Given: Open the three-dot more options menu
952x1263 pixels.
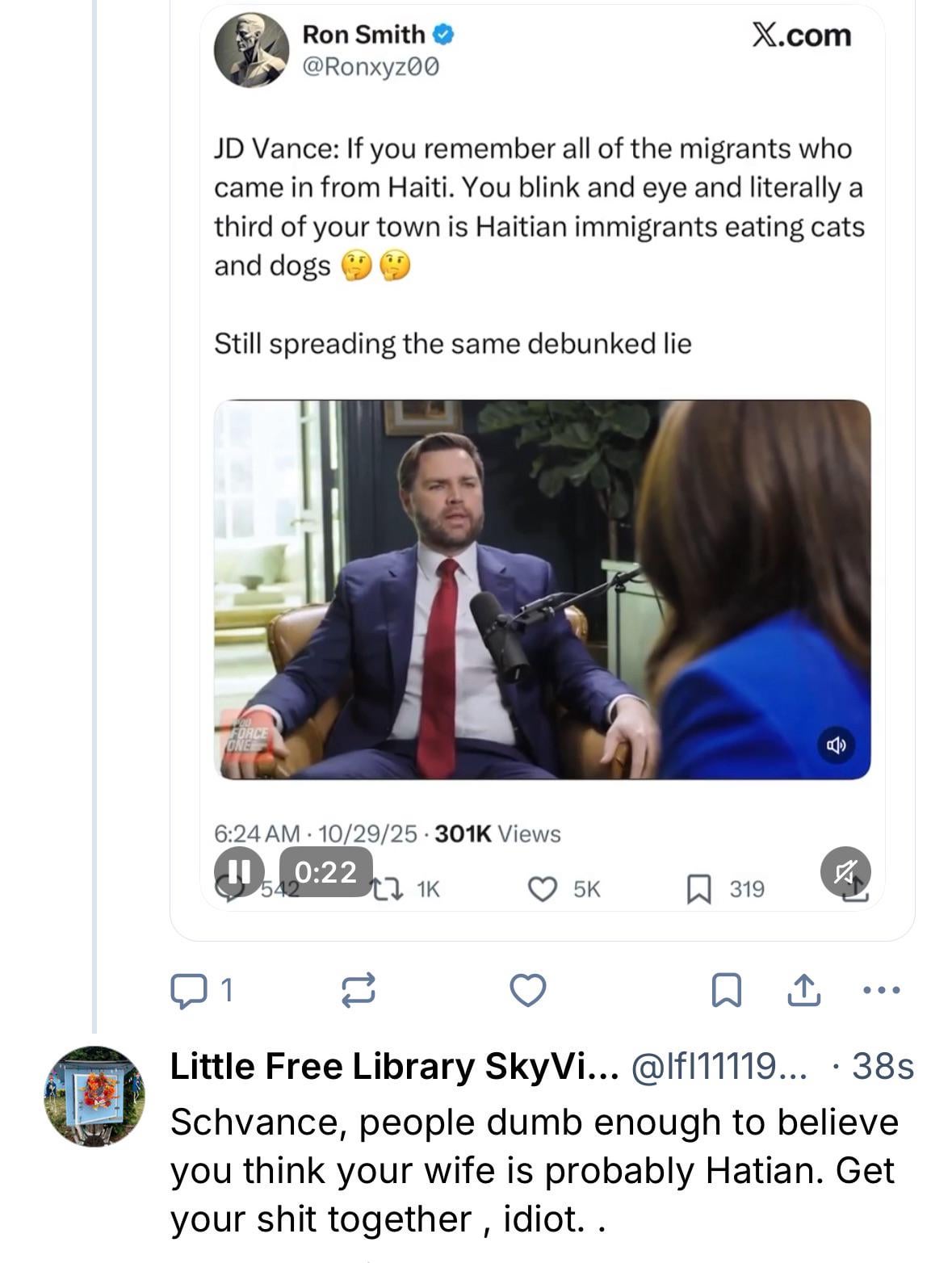Looking at the screenshot, I should coord(882,989).
